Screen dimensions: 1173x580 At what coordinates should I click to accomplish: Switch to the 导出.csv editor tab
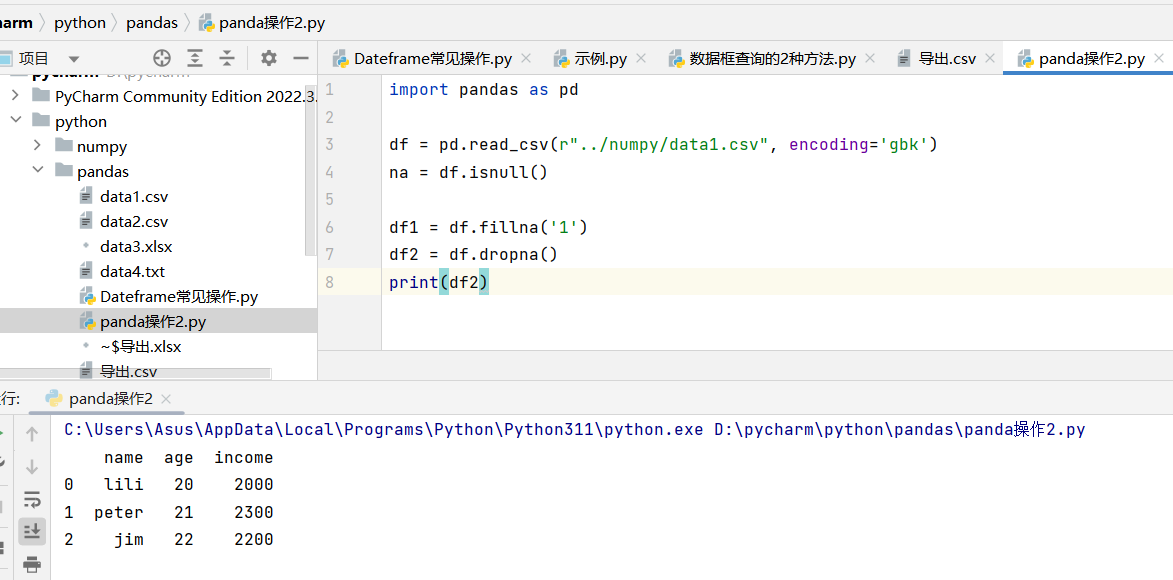[946, 59]
